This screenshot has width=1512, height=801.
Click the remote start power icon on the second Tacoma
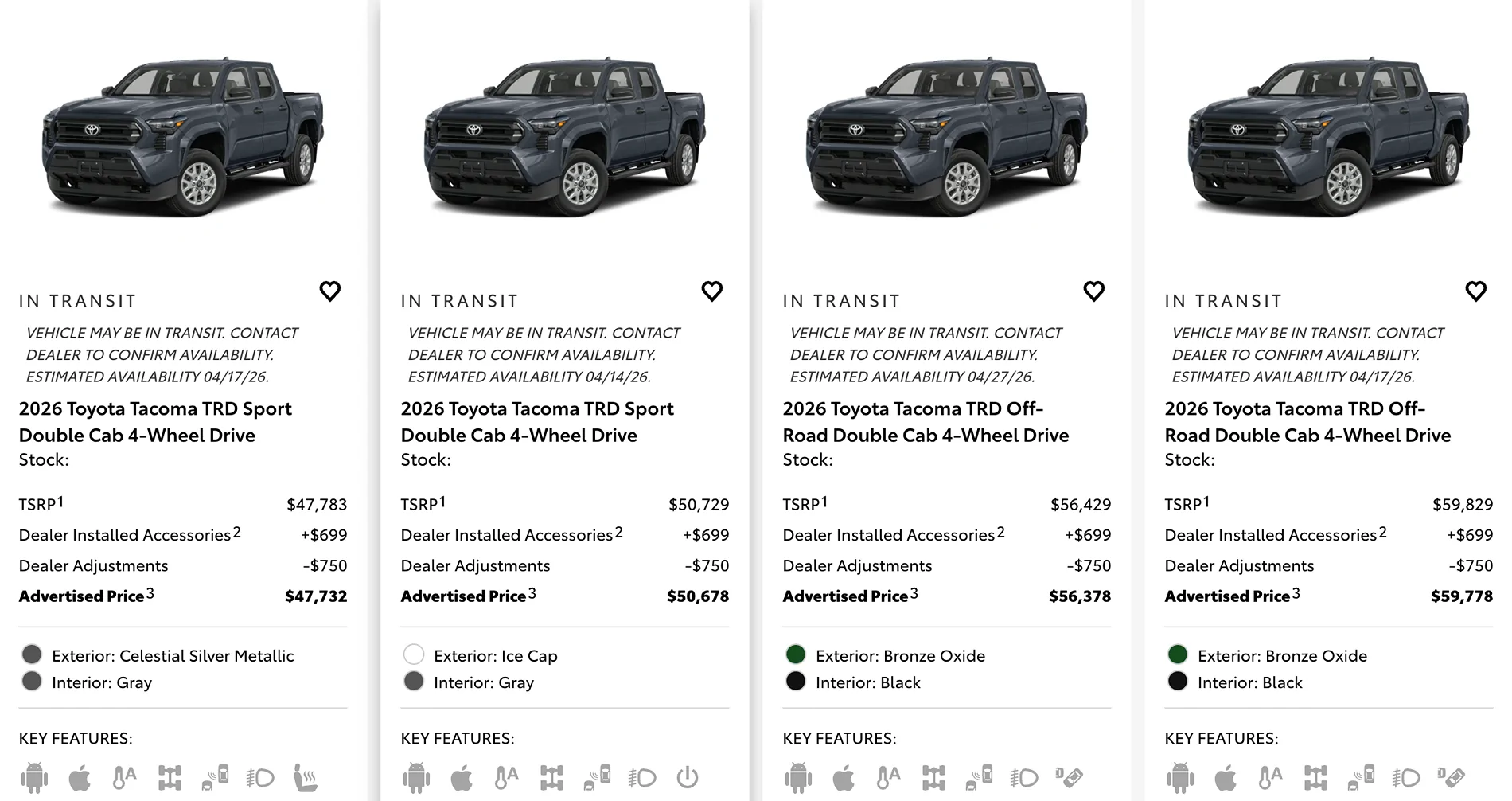[685, 776]
